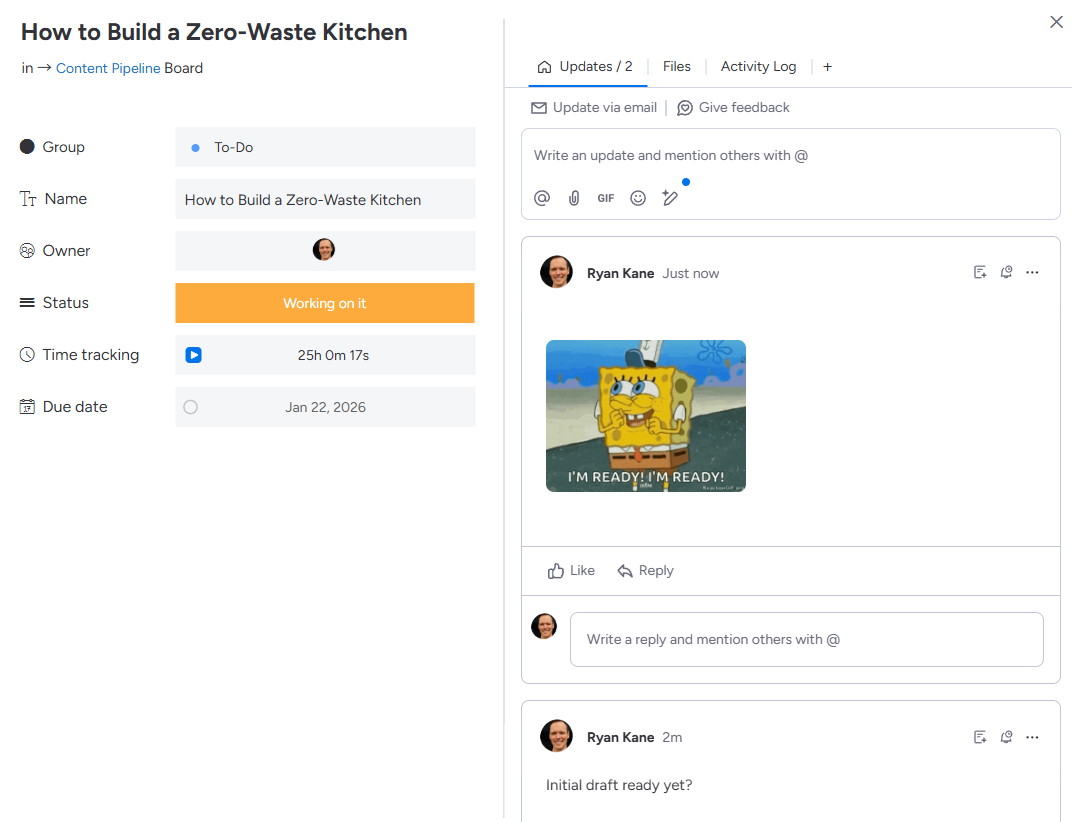The height and width of the screenshot is (822, 1072).
Task: Start the time tracking play button
Action: pos(193,355)
